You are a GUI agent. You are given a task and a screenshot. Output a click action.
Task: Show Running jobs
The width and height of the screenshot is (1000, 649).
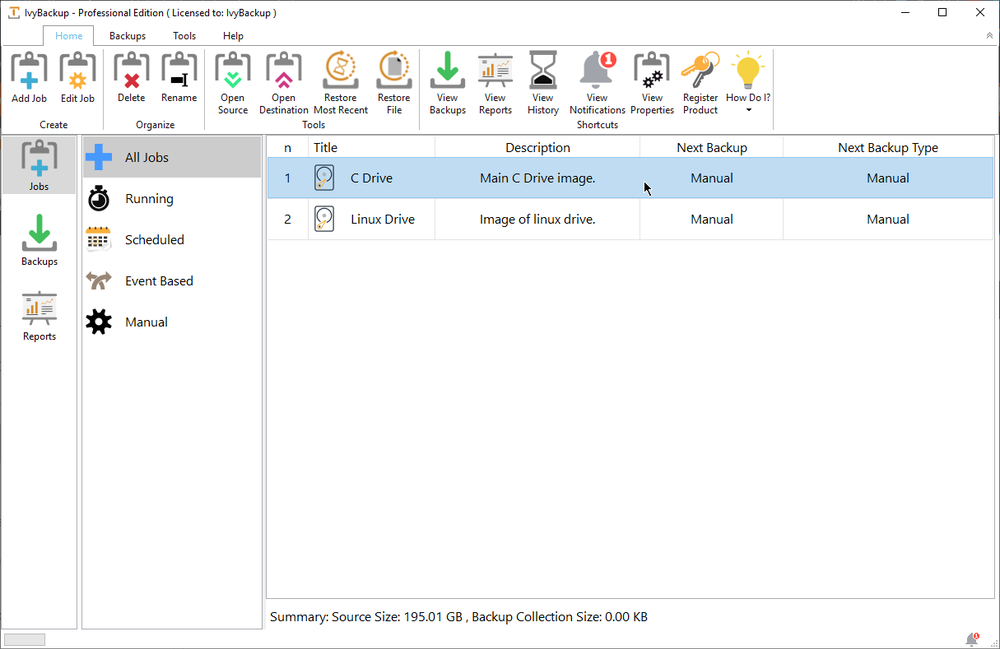point(172,199)
